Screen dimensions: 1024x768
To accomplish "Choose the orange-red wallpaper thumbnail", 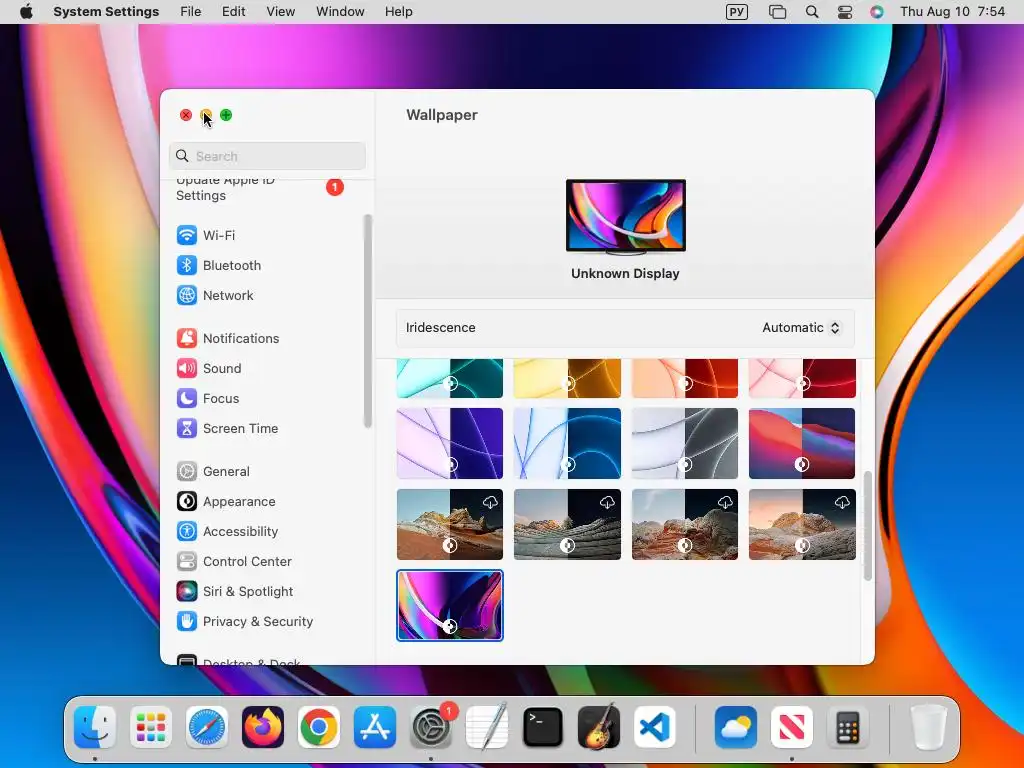I will (x=684, y=378).
